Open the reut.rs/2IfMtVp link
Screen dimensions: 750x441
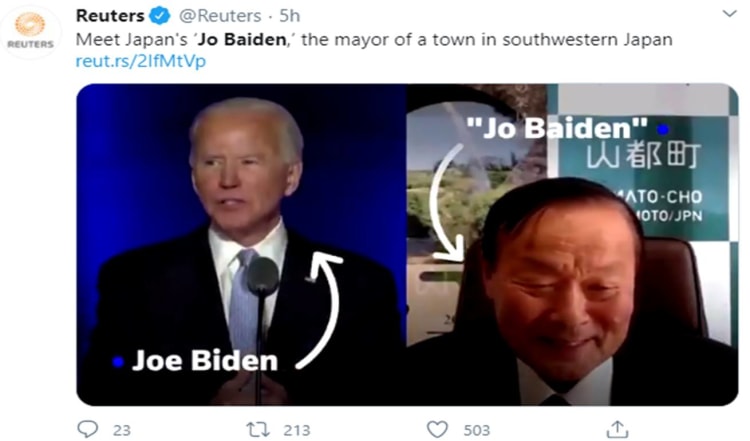[141, 61]
